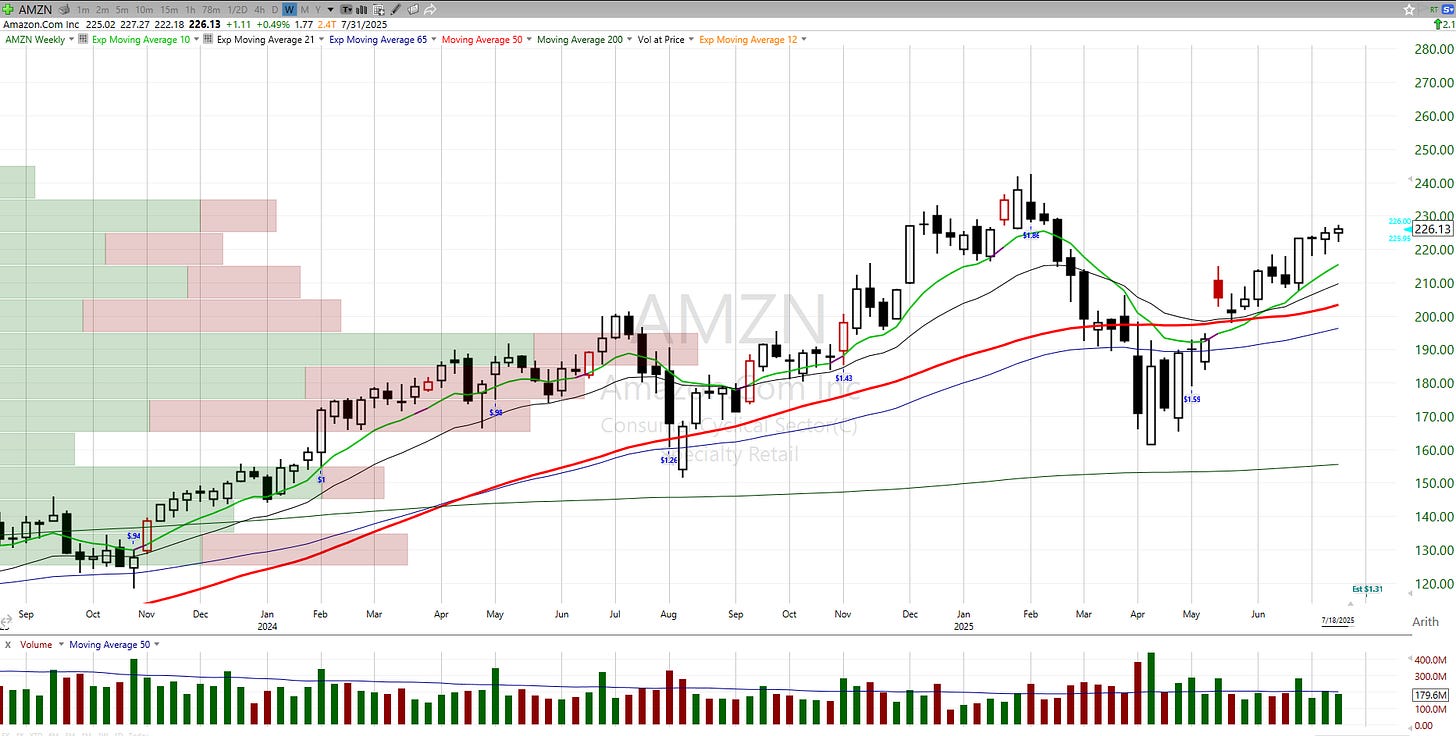Click the $1.26 earnings marker near August

(x=669, y=460)
